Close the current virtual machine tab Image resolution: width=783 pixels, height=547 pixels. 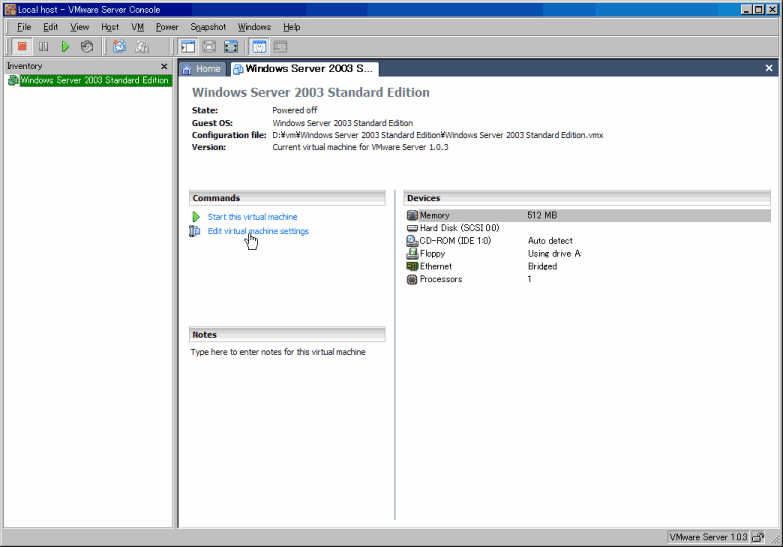tap(769, 68)
